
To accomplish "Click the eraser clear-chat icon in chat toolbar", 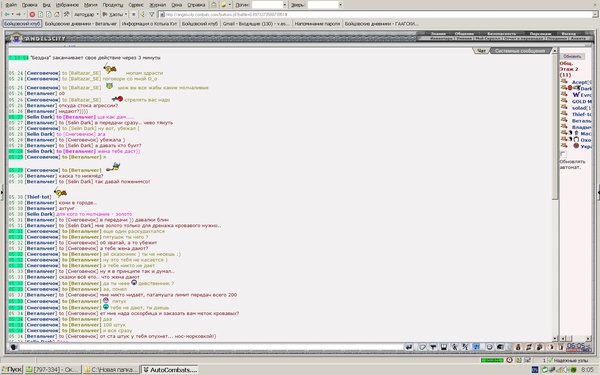I will 422,347.
